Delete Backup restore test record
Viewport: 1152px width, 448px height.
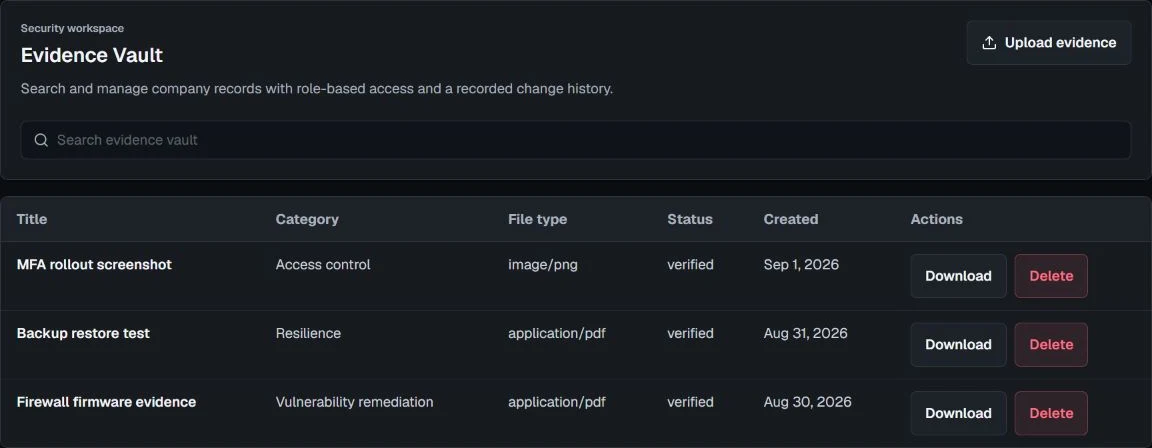click(1051, 344)
